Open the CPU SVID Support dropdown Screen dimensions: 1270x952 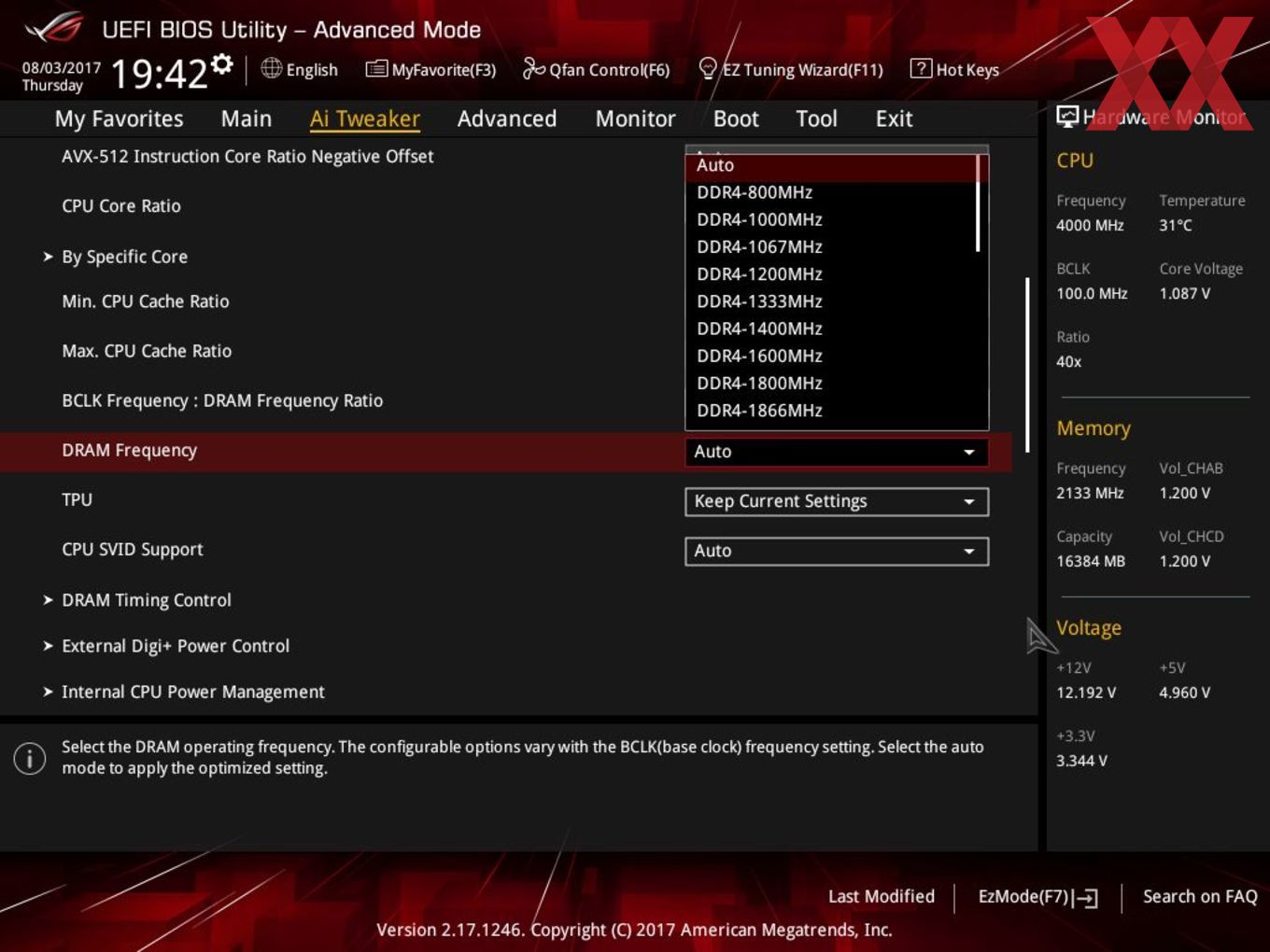[x=837, y=551]
